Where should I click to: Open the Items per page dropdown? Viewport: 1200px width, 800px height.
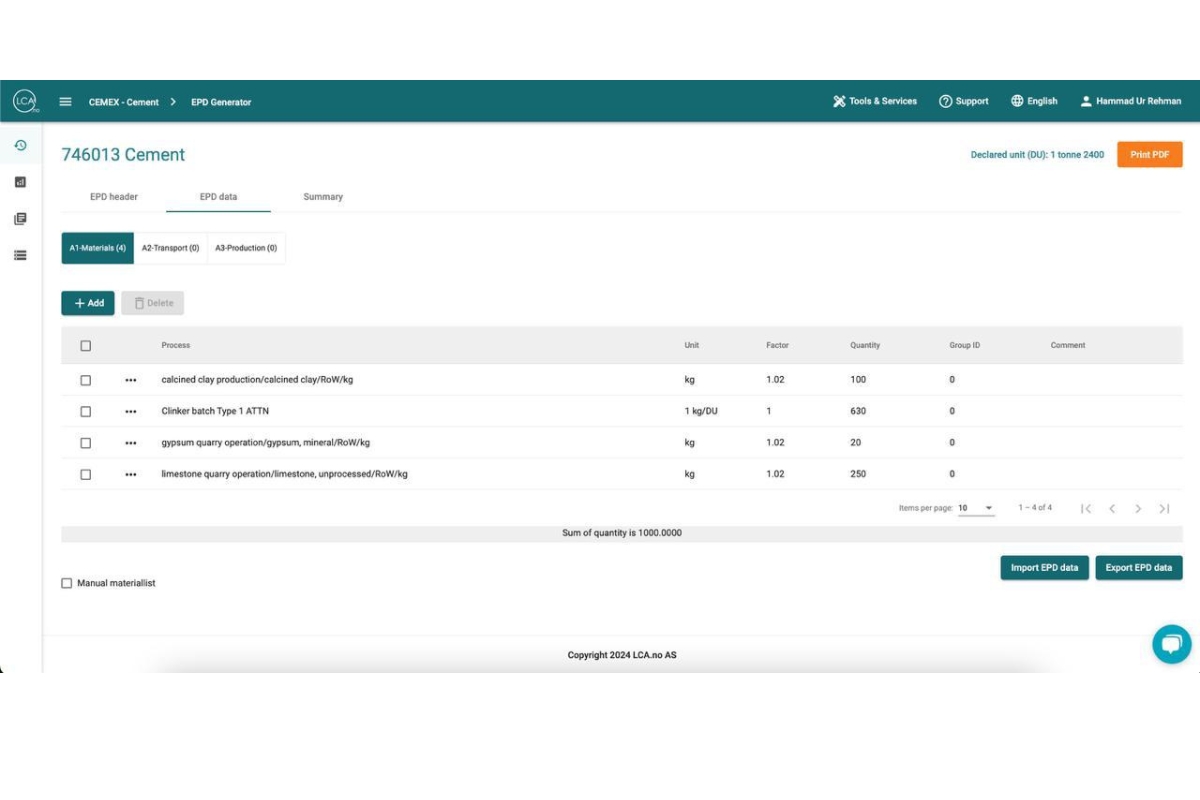[976, 508]
